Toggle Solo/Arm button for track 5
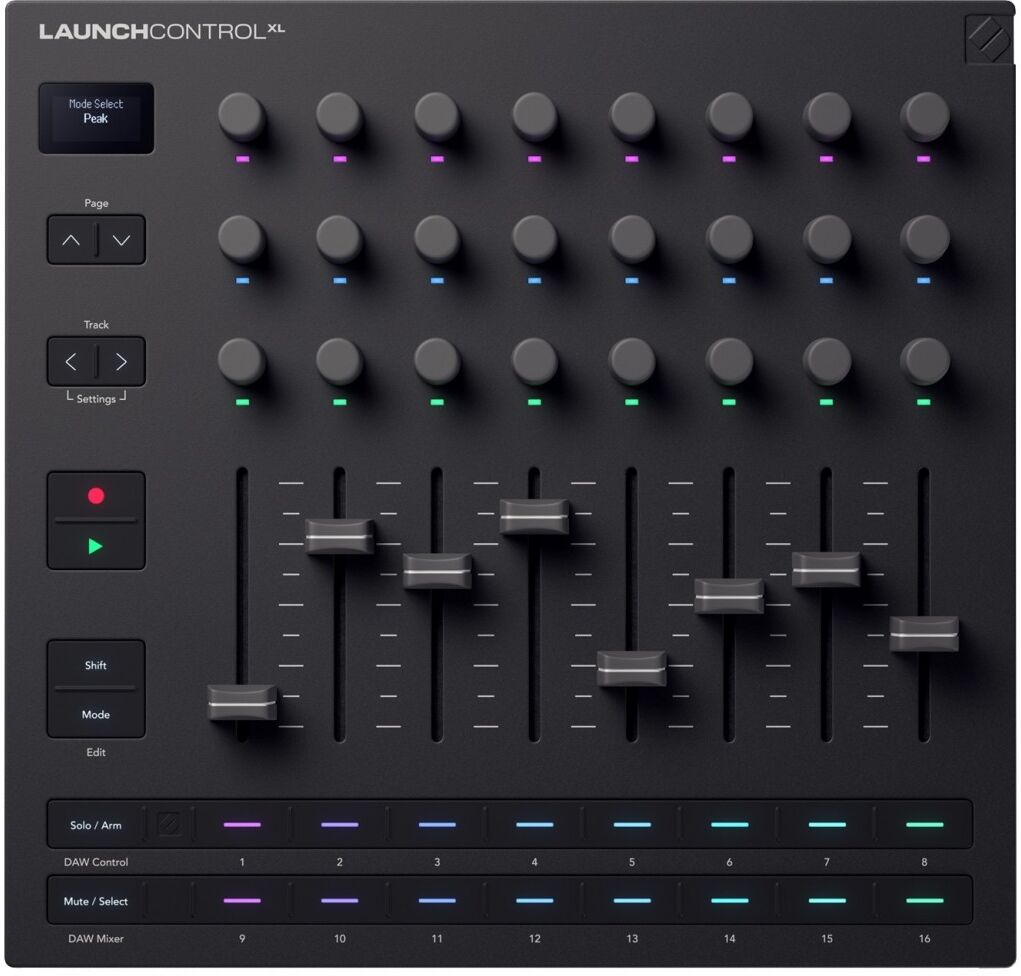This screenshot has height=976, width=1021. pos(632,825)
